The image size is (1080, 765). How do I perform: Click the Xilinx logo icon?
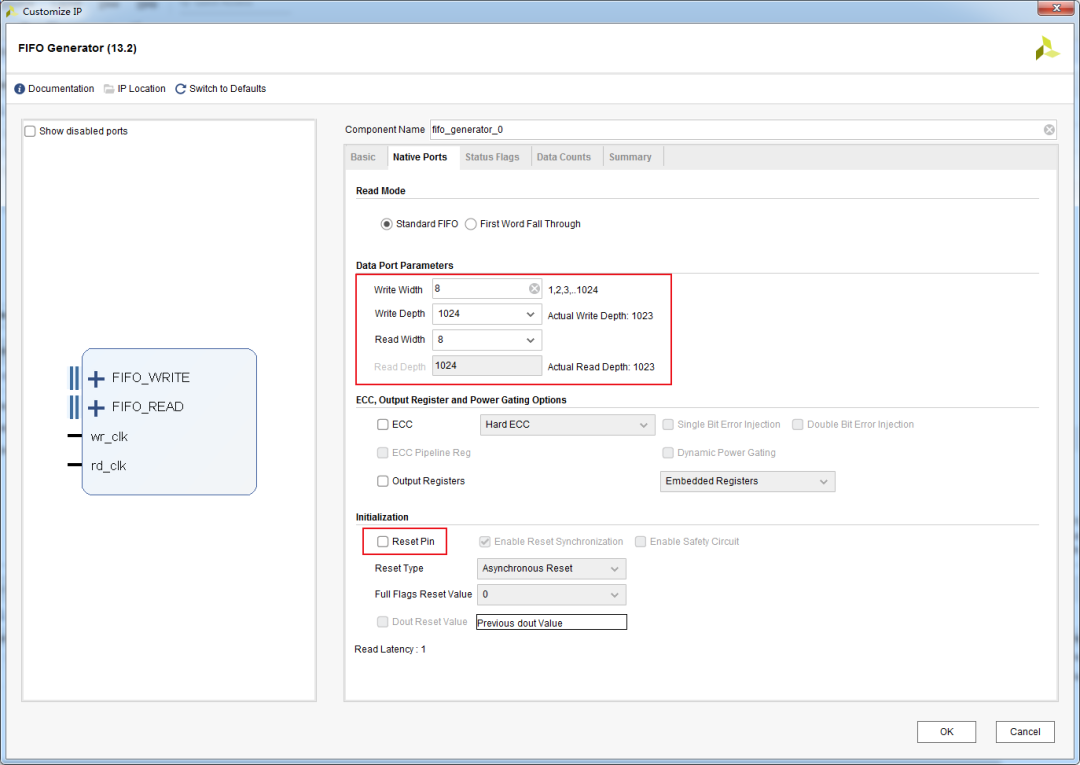pyautogui.click(x=1047, y=48)
